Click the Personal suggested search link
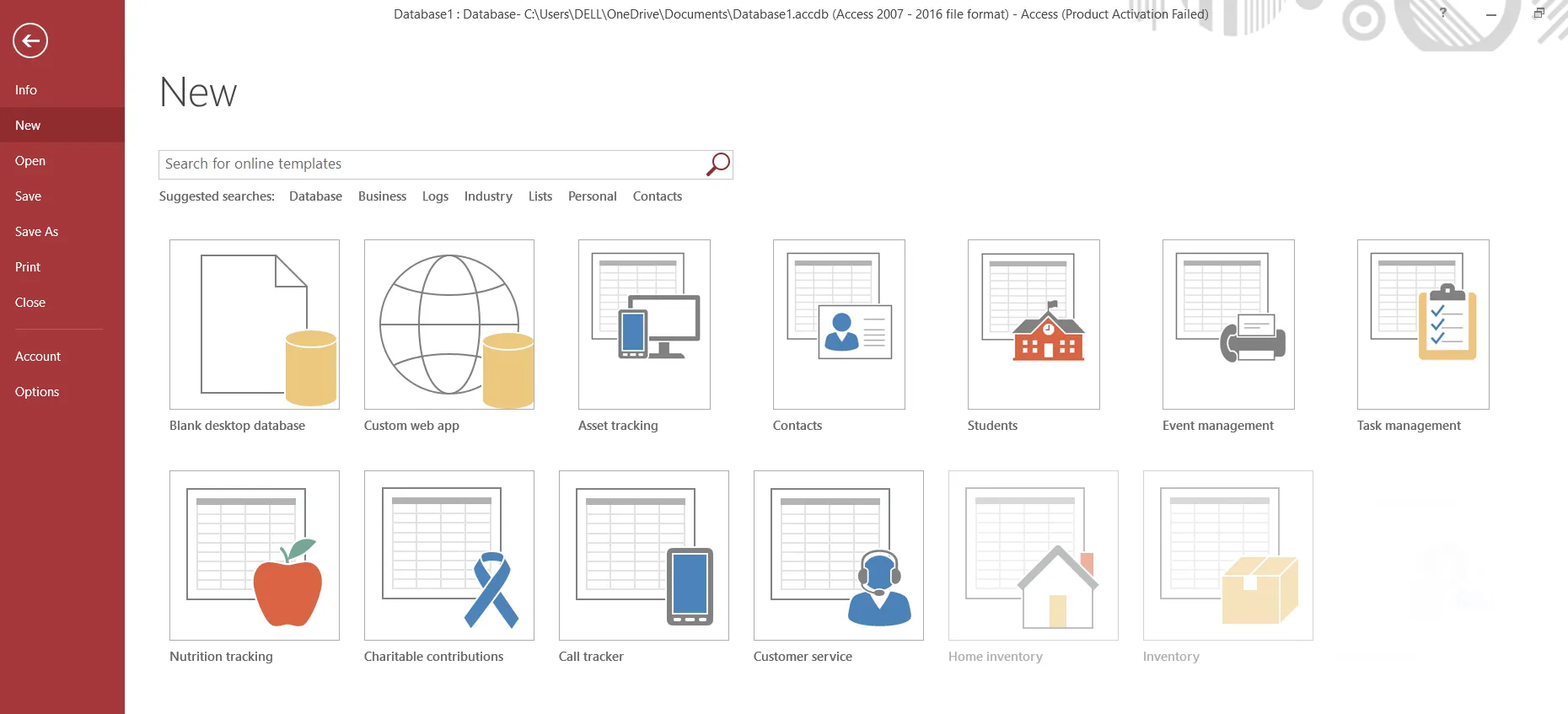This screenshot has width=1568, height=714. [x=592, y=196]
